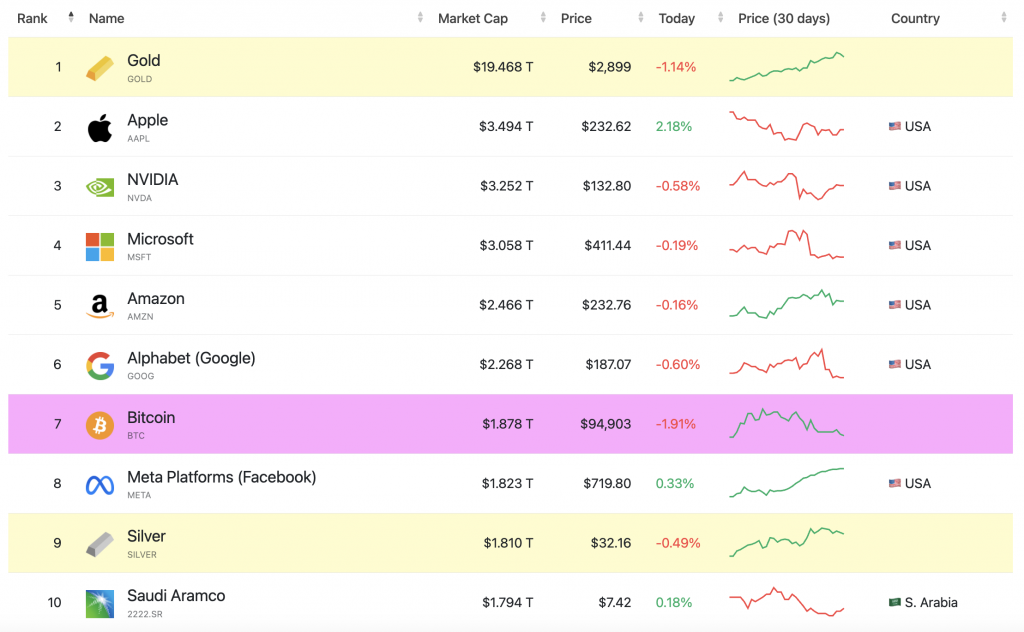Click the Gold bar icon
This screenshot has height=632, width=1024.
click(x=100, y=68)
